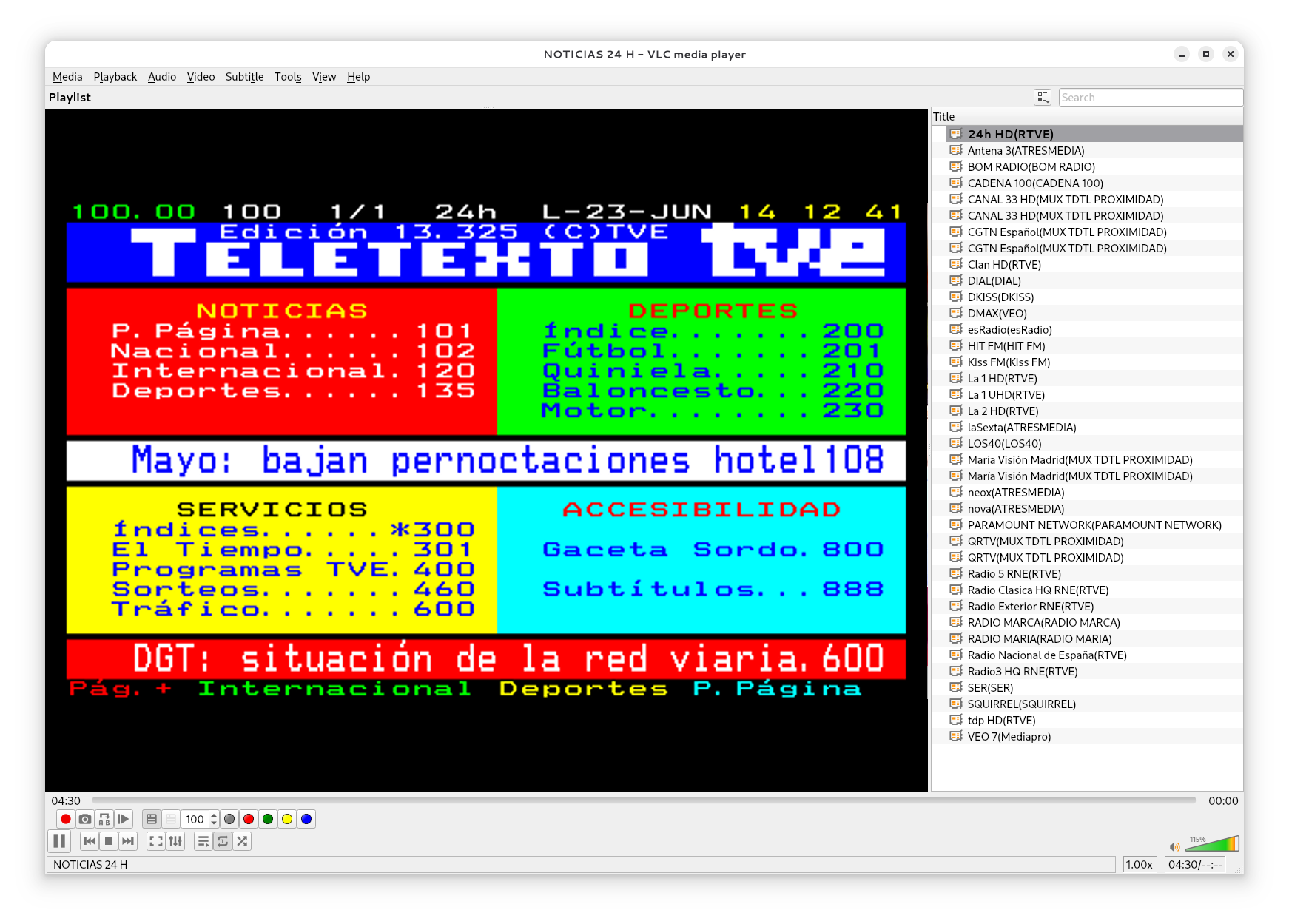The width and height of the screenshot is (1289, 924).
Task: Open the Subtitle menu
Action: pyautogui.click(x=244, y=77)
